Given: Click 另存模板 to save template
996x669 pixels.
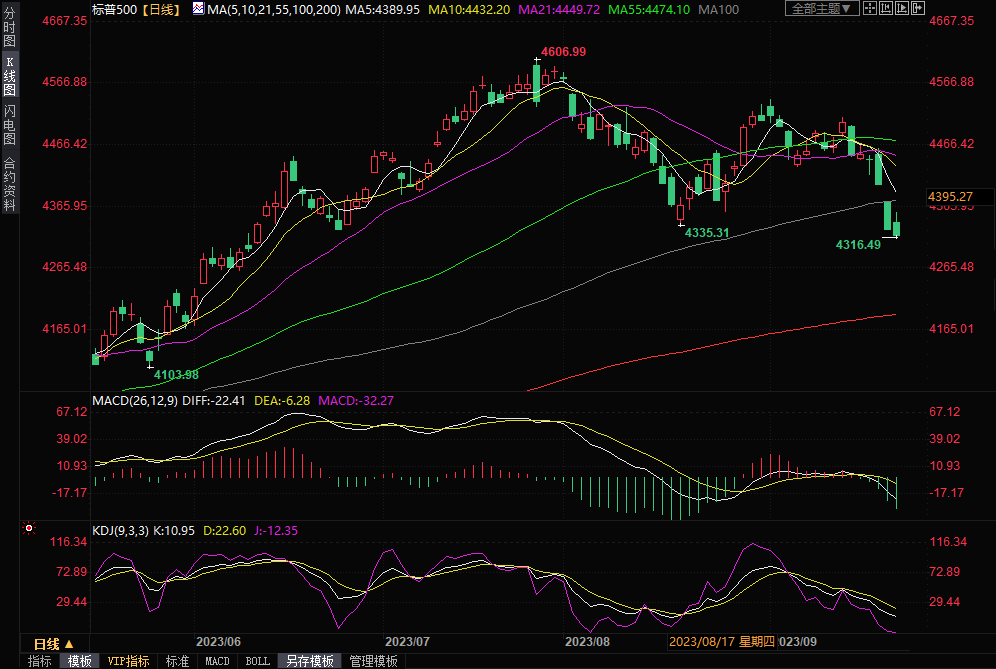Looking at the screenshot, I should click(x=310, y=661).
